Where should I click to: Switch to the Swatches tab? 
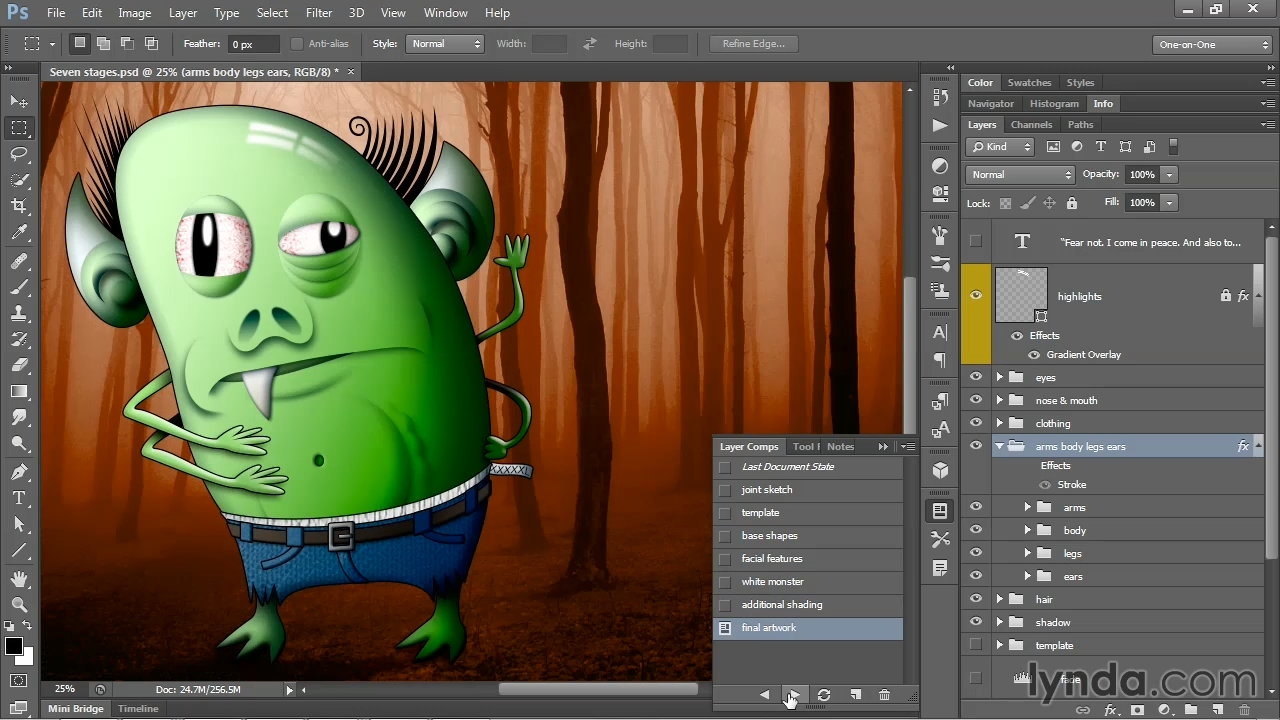(x=1029, y=83)
